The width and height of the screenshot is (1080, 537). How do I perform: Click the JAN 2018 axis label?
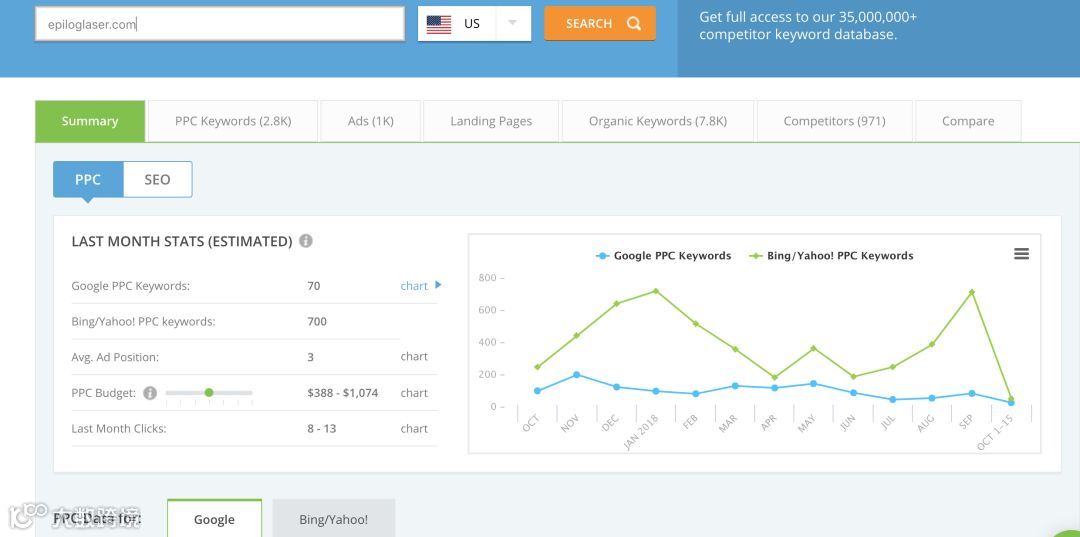[x=641, y=433]
